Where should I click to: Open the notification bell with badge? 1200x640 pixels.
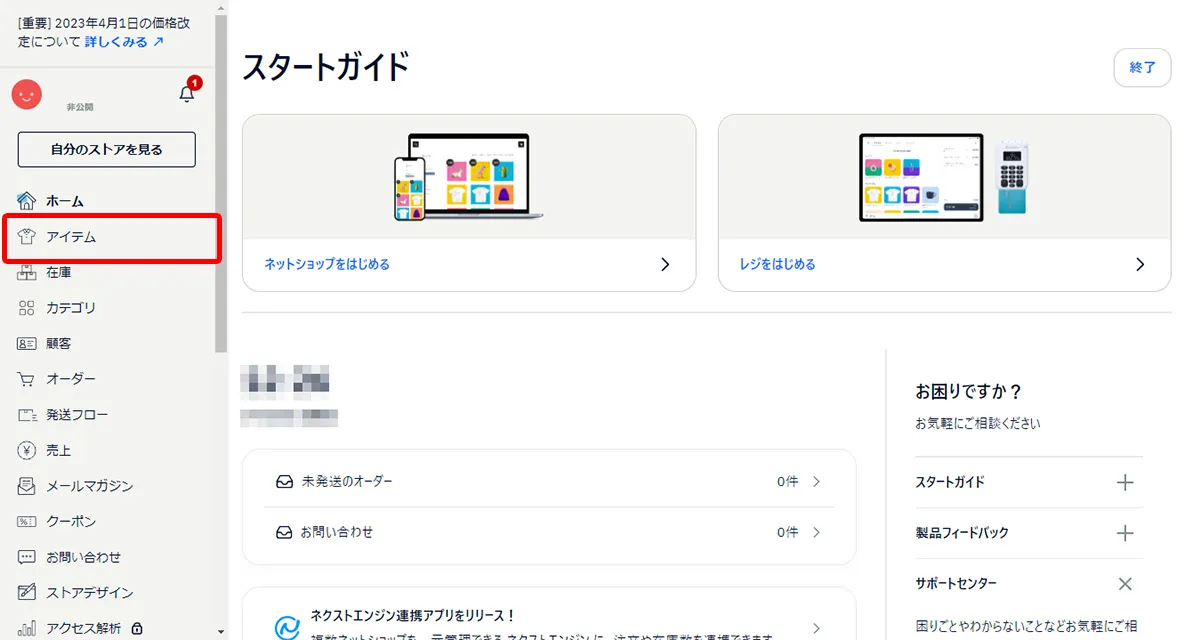(x=186, y=95)
